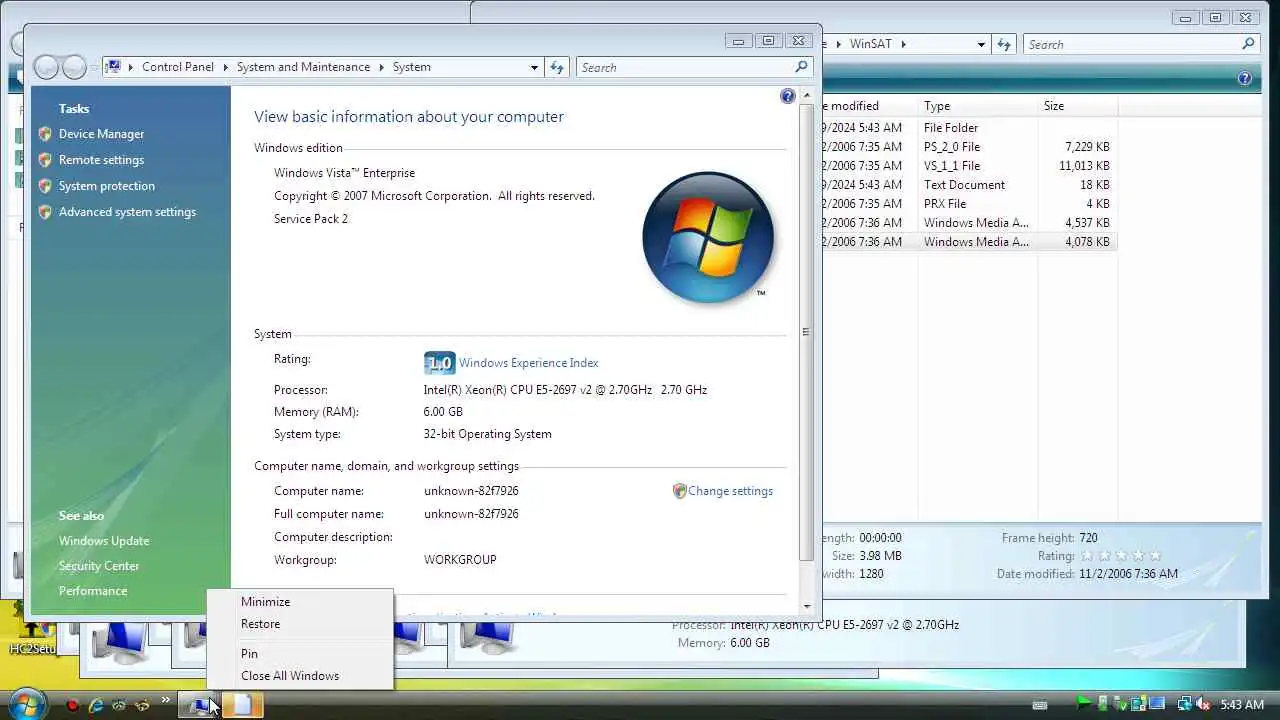1280x720 pixels.
Task: Click the Control Panel icon in address bar
Action: (x=114, y=67)
